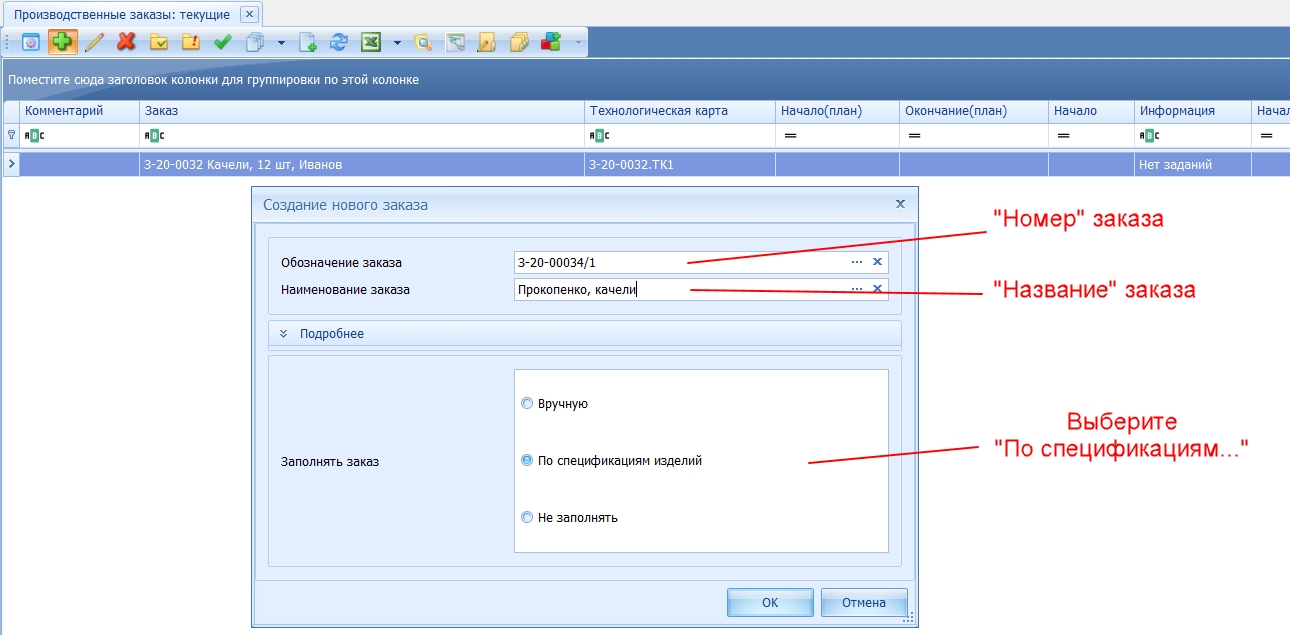Click the 'Технологическая карта' column header

[659, 111]
